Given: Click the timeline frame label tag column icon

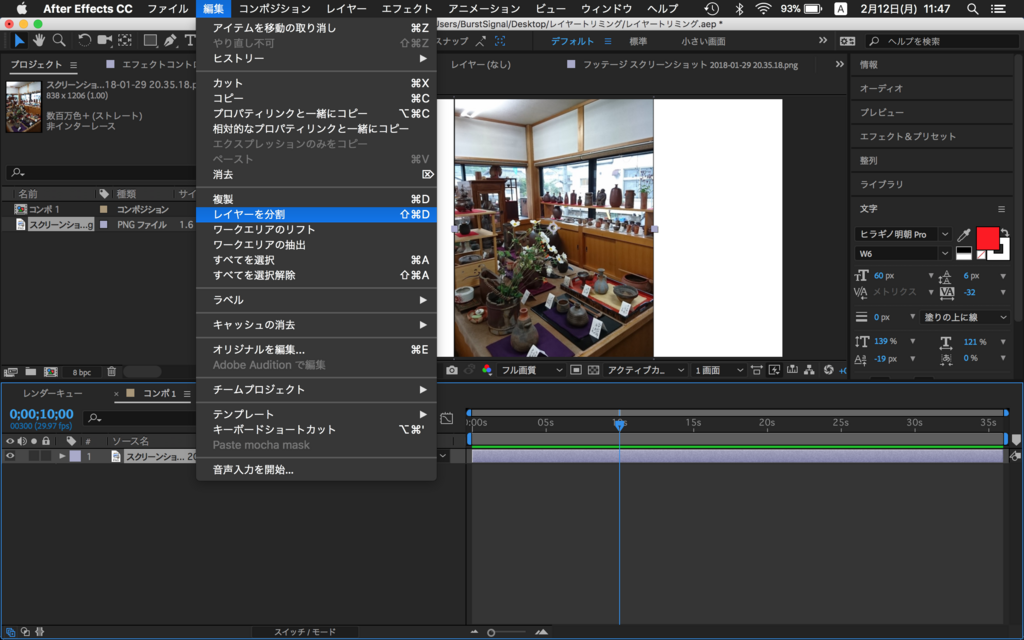Looking at the screenshot, I should pos(71,441).
